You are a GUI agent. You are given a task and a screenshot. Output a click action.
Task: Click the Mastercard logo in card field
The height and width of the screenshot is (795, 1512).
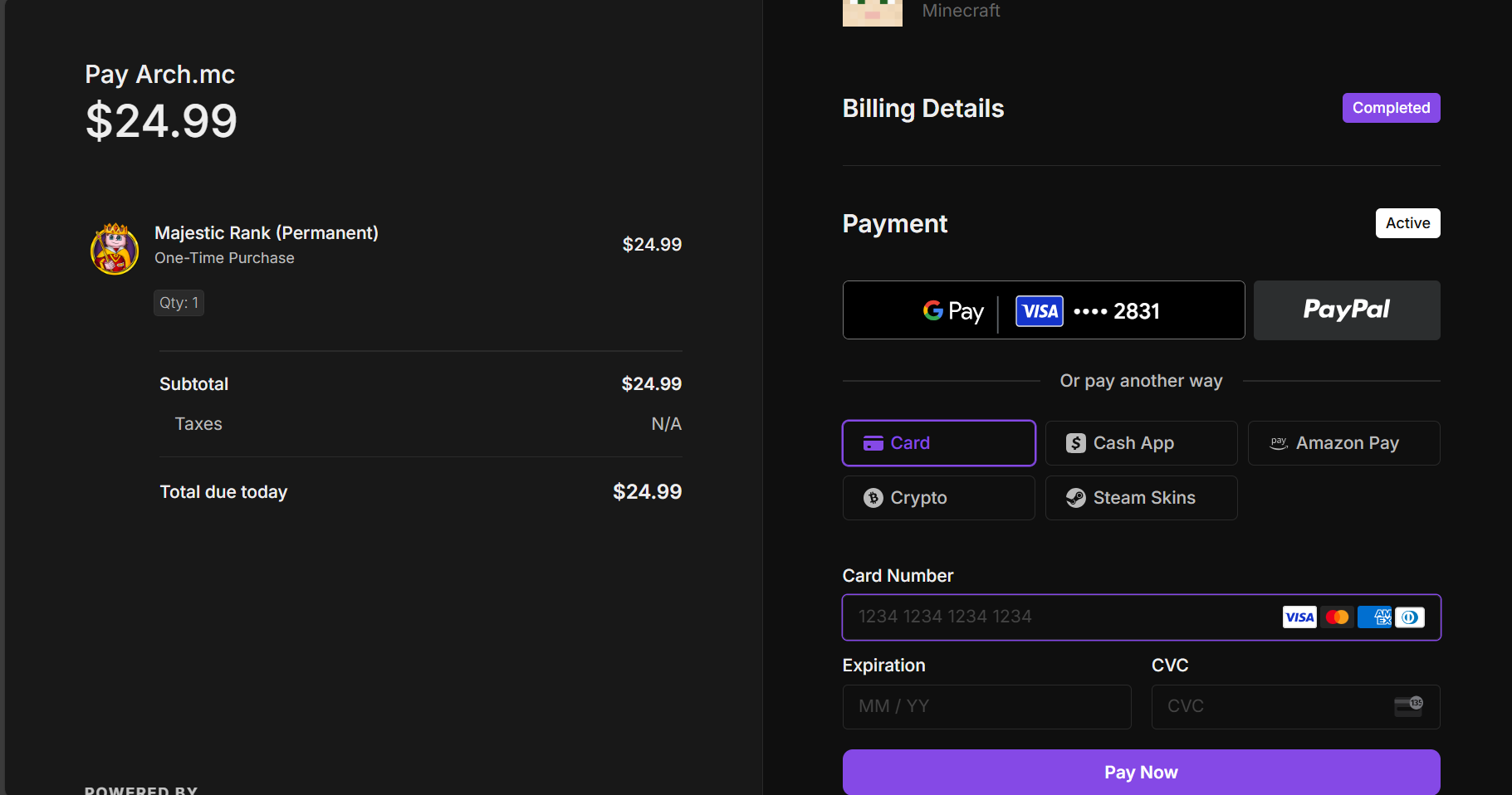(x=1337, y=617)
